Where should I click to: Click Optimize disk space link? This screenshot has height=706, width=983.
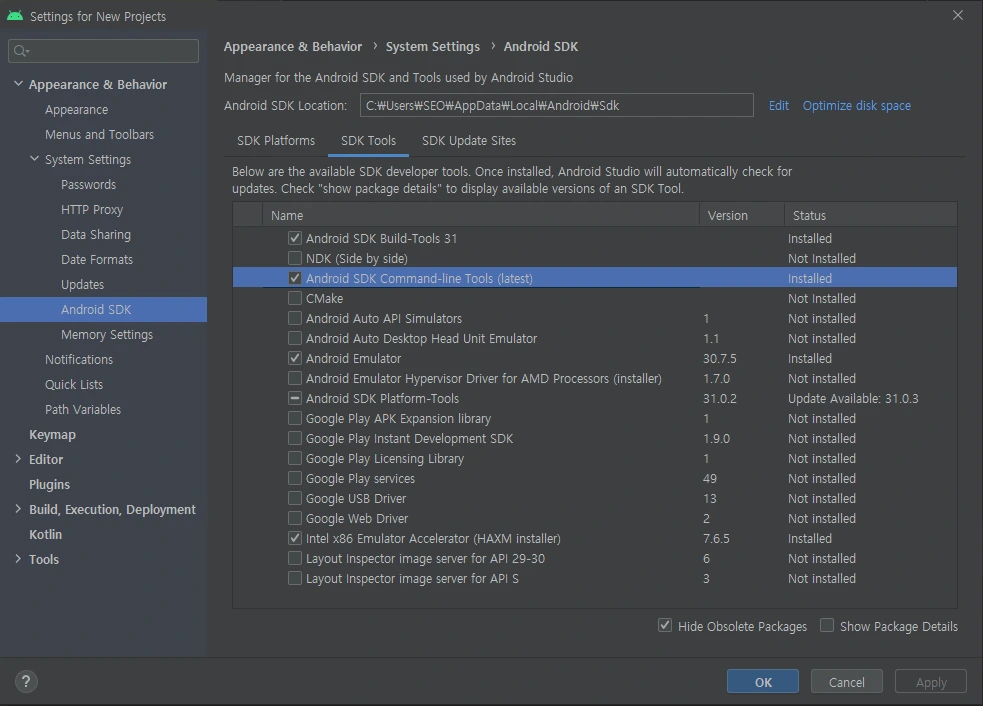(x=856, y=105)
